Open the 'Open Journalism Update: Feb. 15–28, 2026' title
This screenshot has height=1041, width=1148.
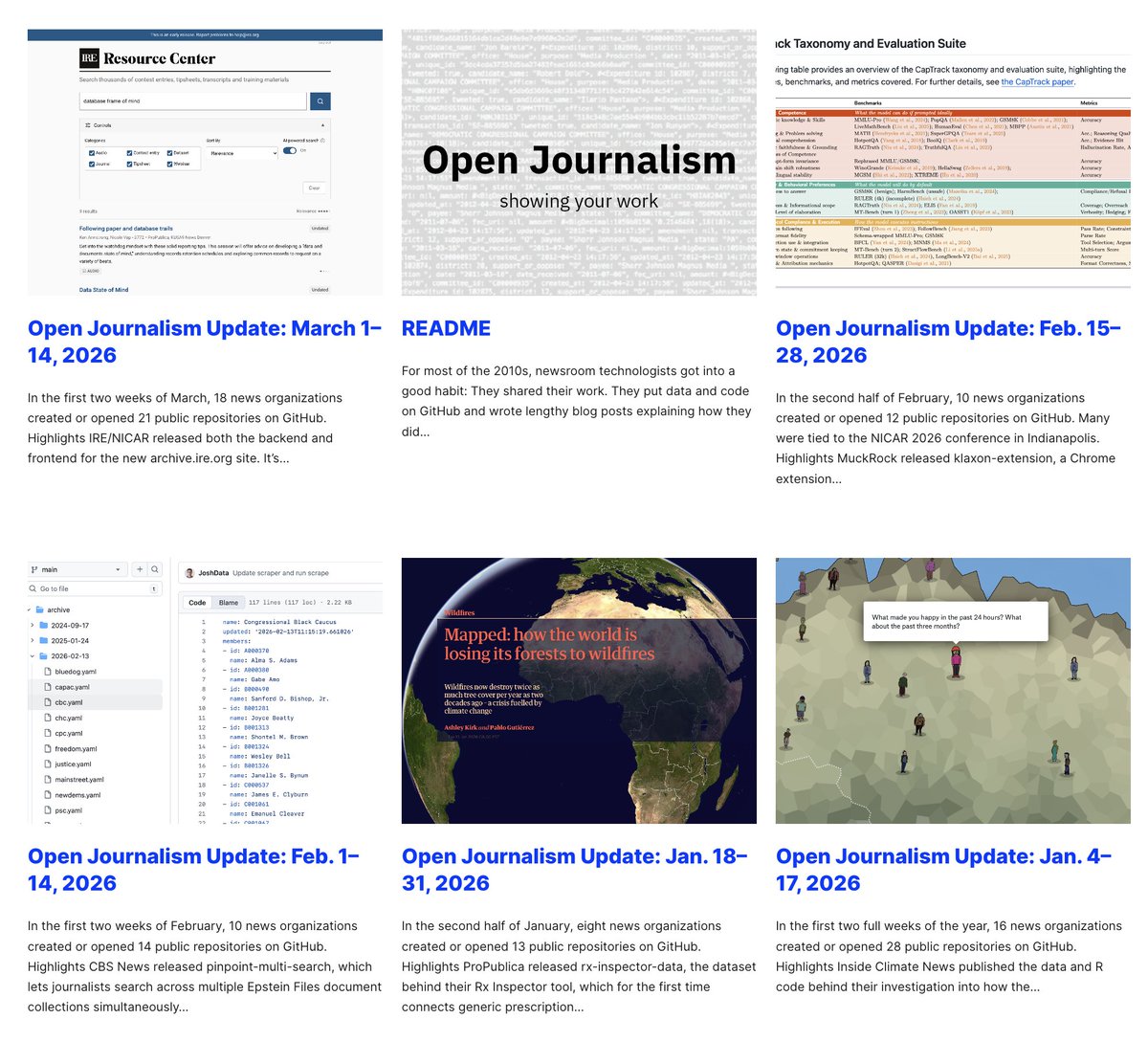(949, 342)
